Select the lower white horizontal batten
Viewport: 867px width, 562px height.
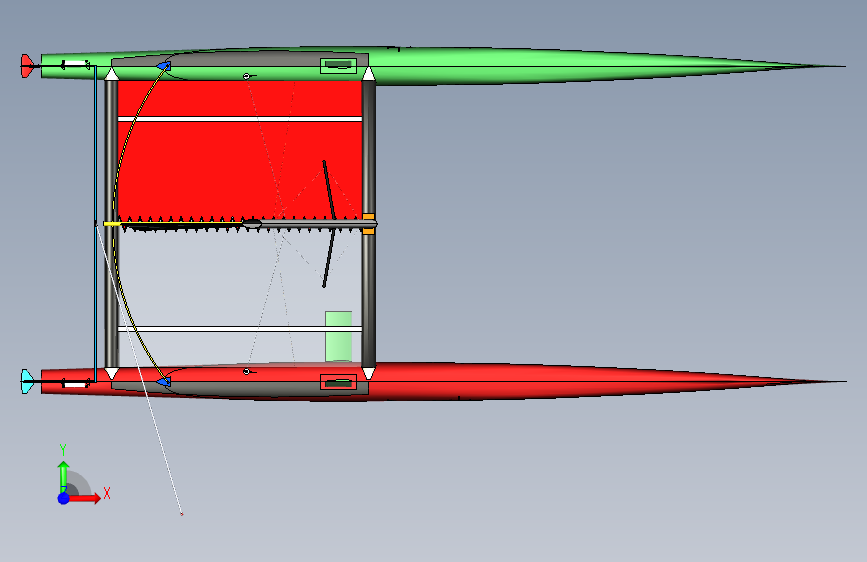239,329
